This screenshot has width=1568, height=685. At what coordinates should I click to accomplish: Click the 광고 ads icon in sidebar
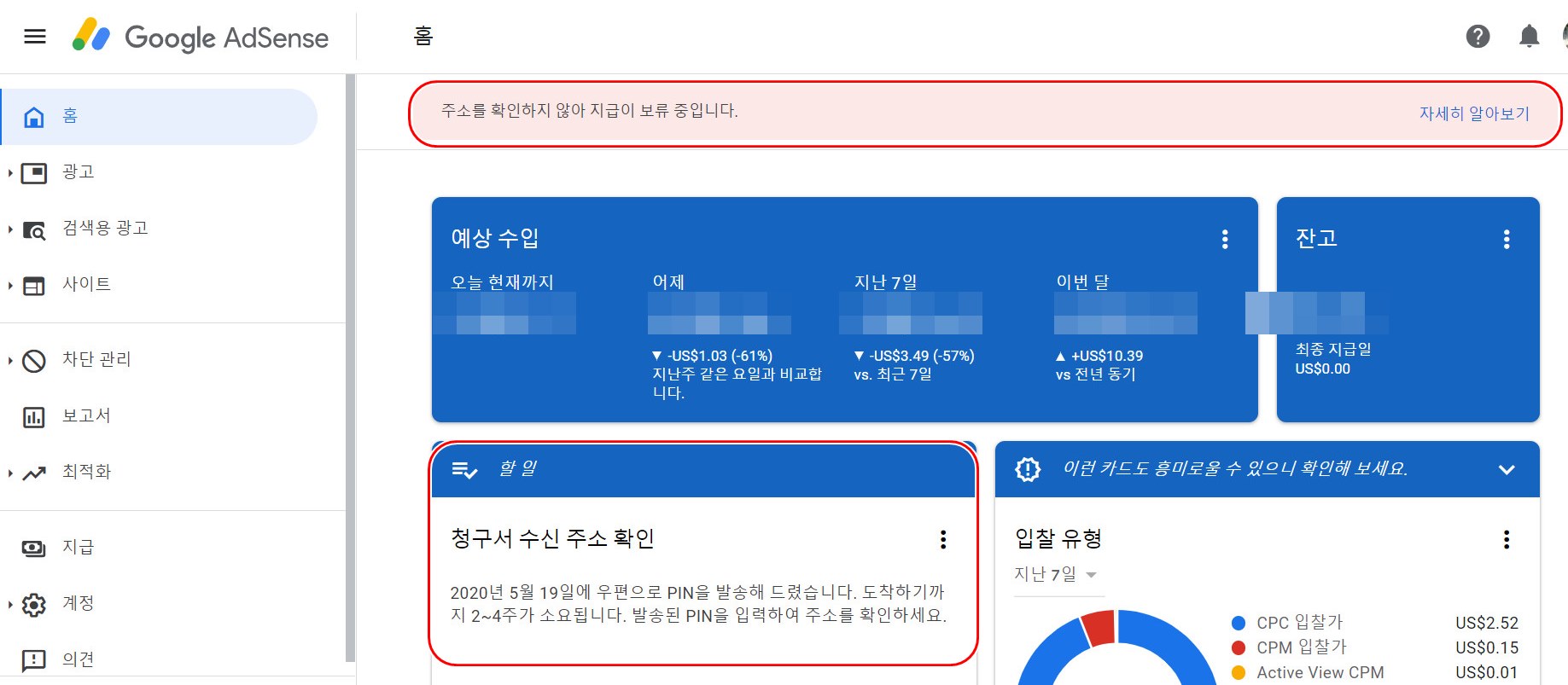[34, 173]
